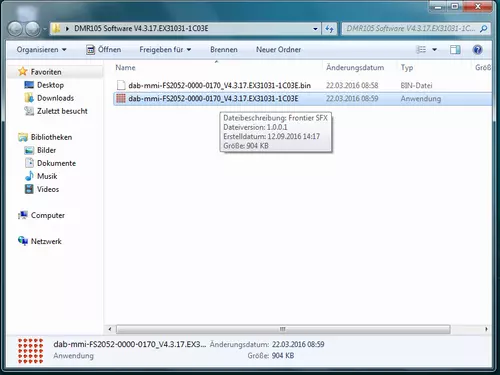The height and width of the screenshot is (375, 500).
Task: Click the Computer icon in sidebar
Action: click(23, 215)
